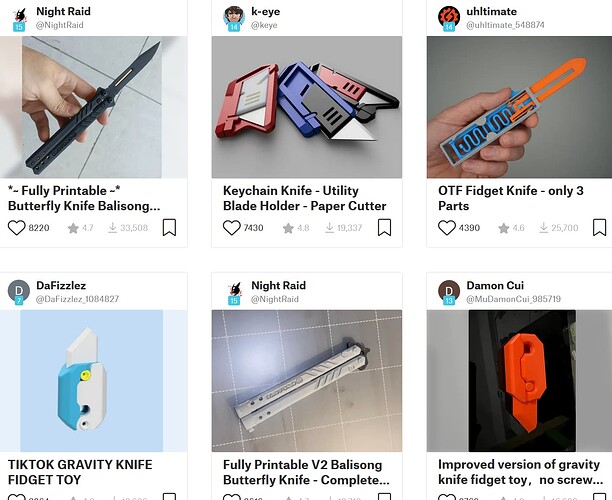Bookmark the Keychain Knife Paper Cutter model
This screenshot has width=612, height=500.
pos(384,228)
